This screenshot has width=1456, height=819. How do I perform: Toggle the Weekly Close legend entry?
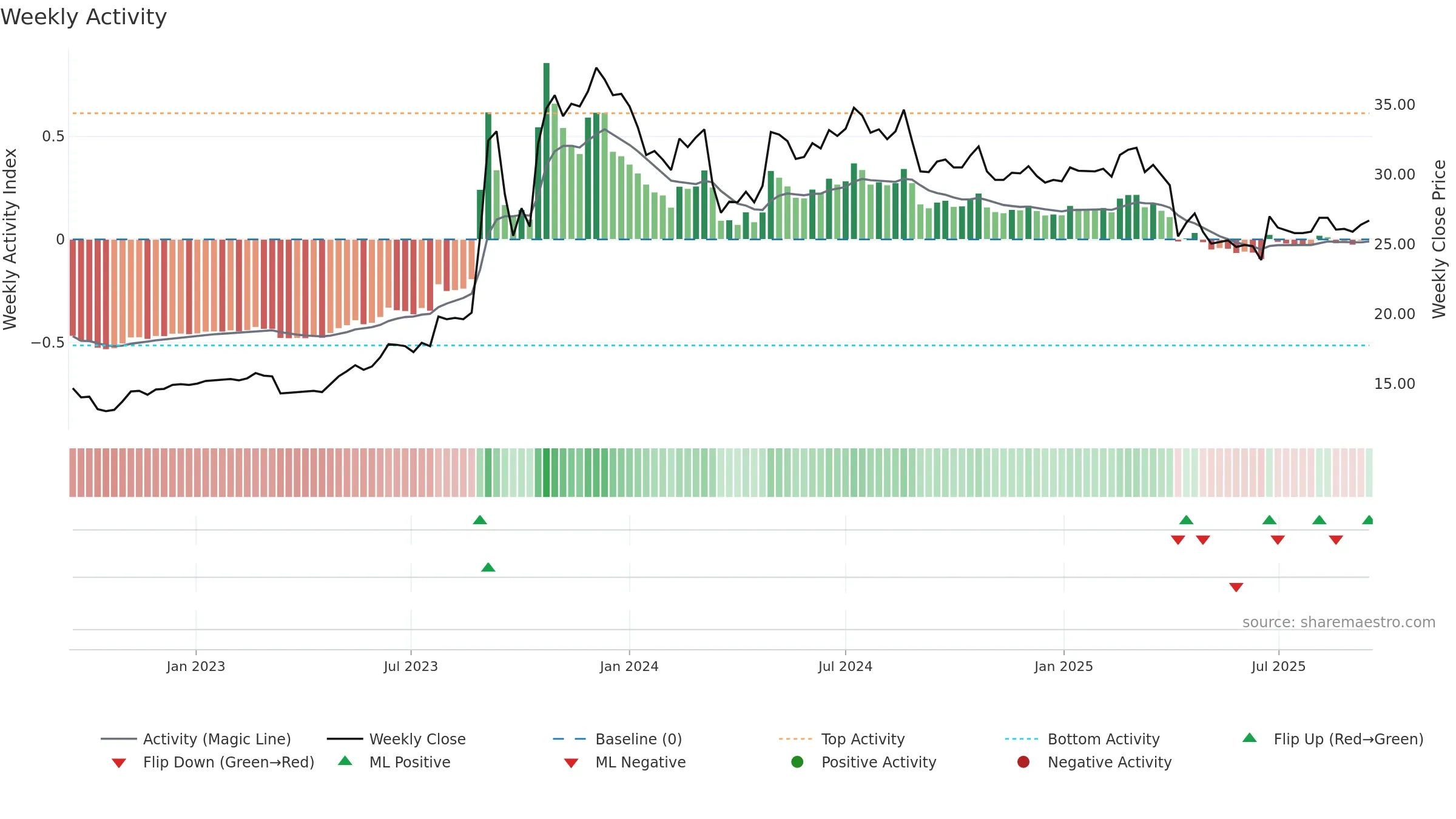tap(396, 739)
